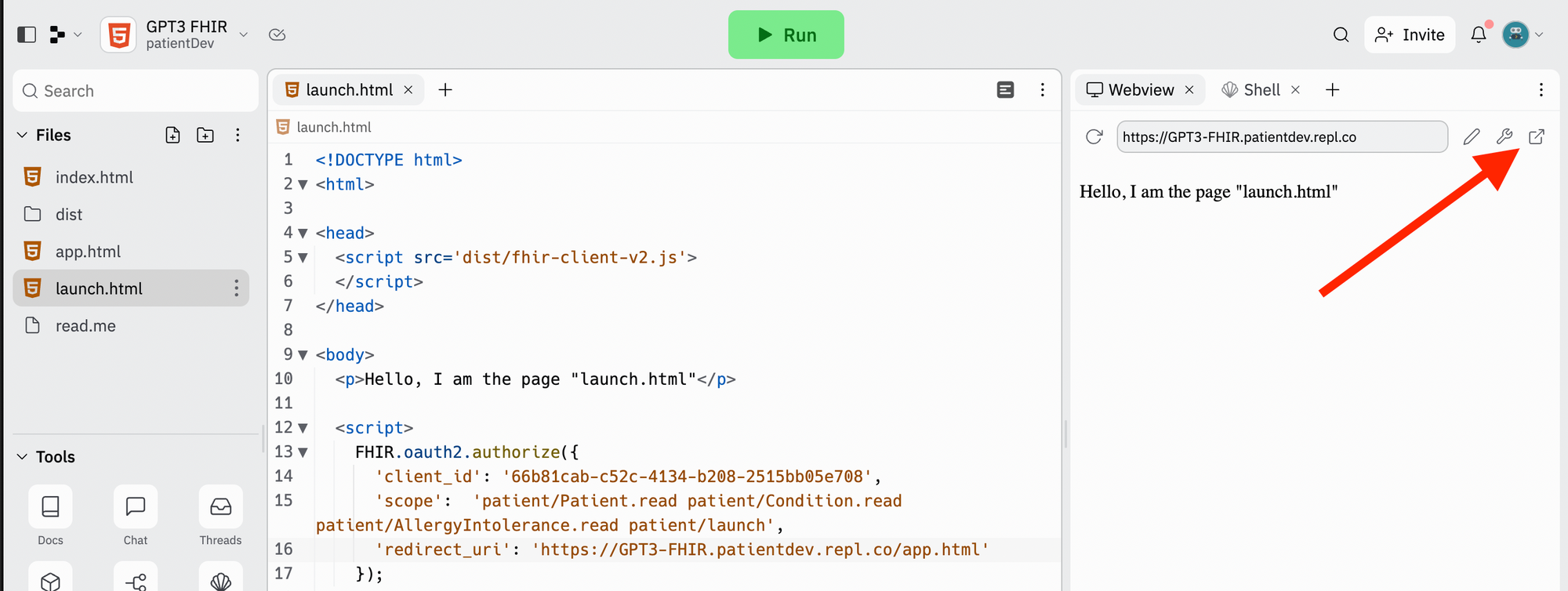Open launch.html file row options

(x=236, y=288)
